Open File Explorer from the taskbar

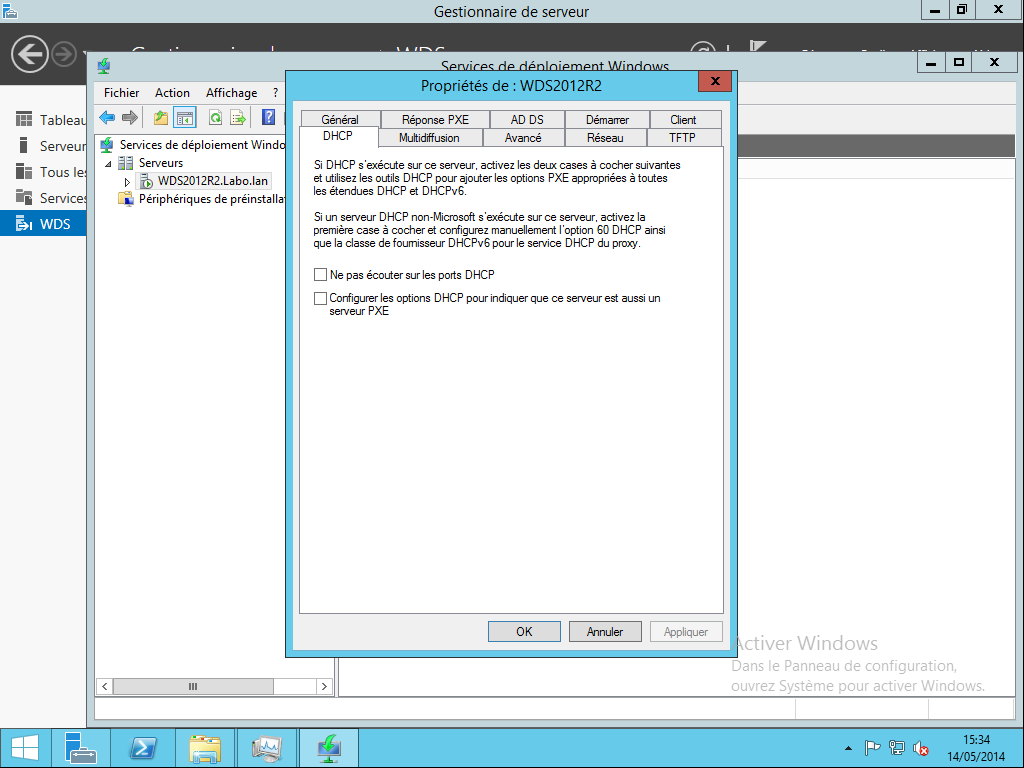[x=204, y=748]
